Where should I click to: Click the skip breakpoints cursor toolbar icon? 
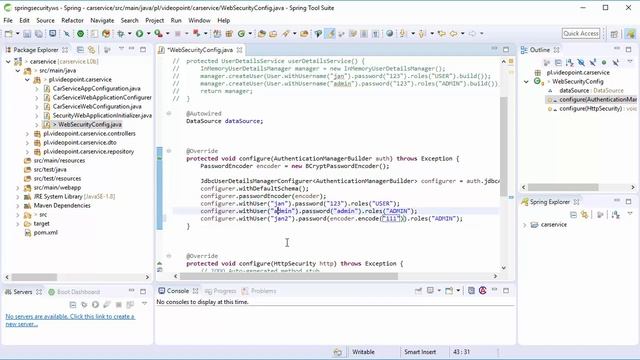[x=67, y=33]
